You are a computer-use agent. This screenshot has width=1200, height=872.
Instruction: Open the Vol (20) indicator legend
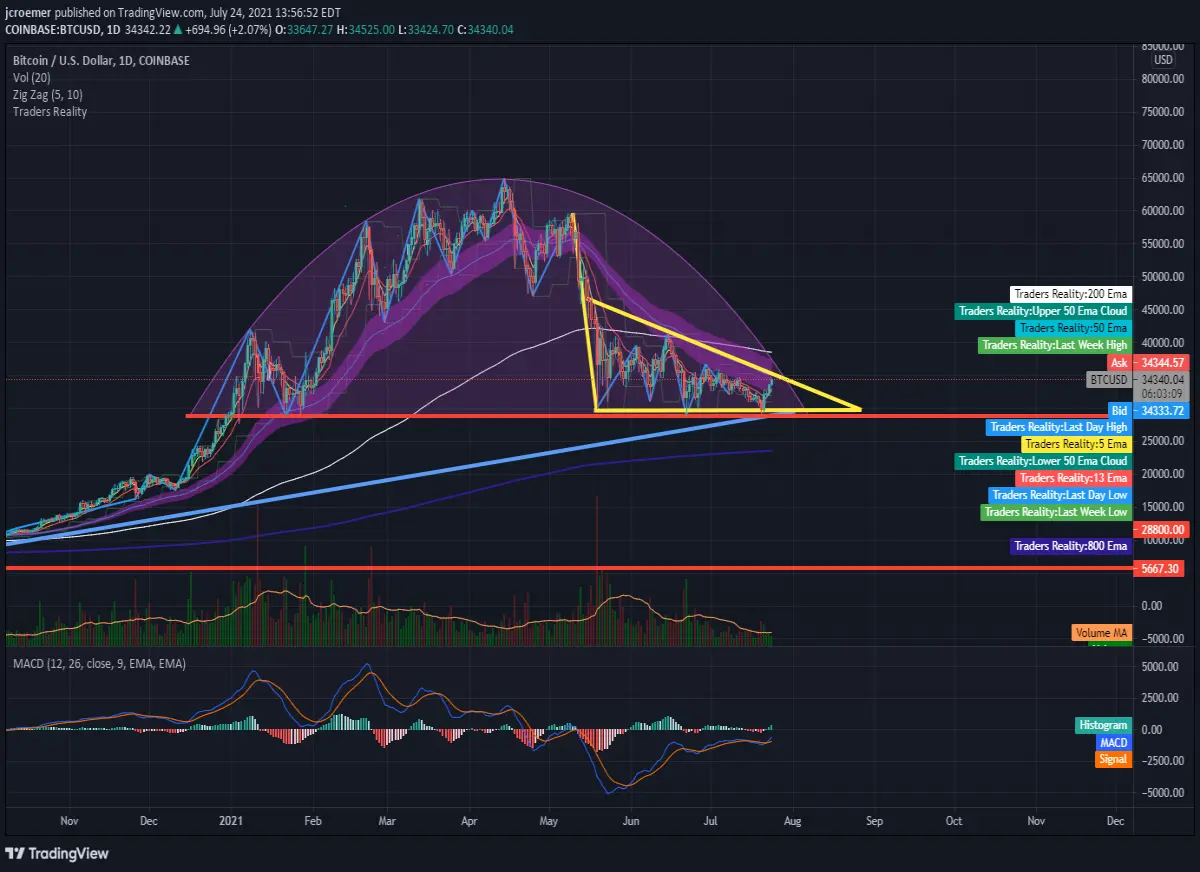point(34,78)
